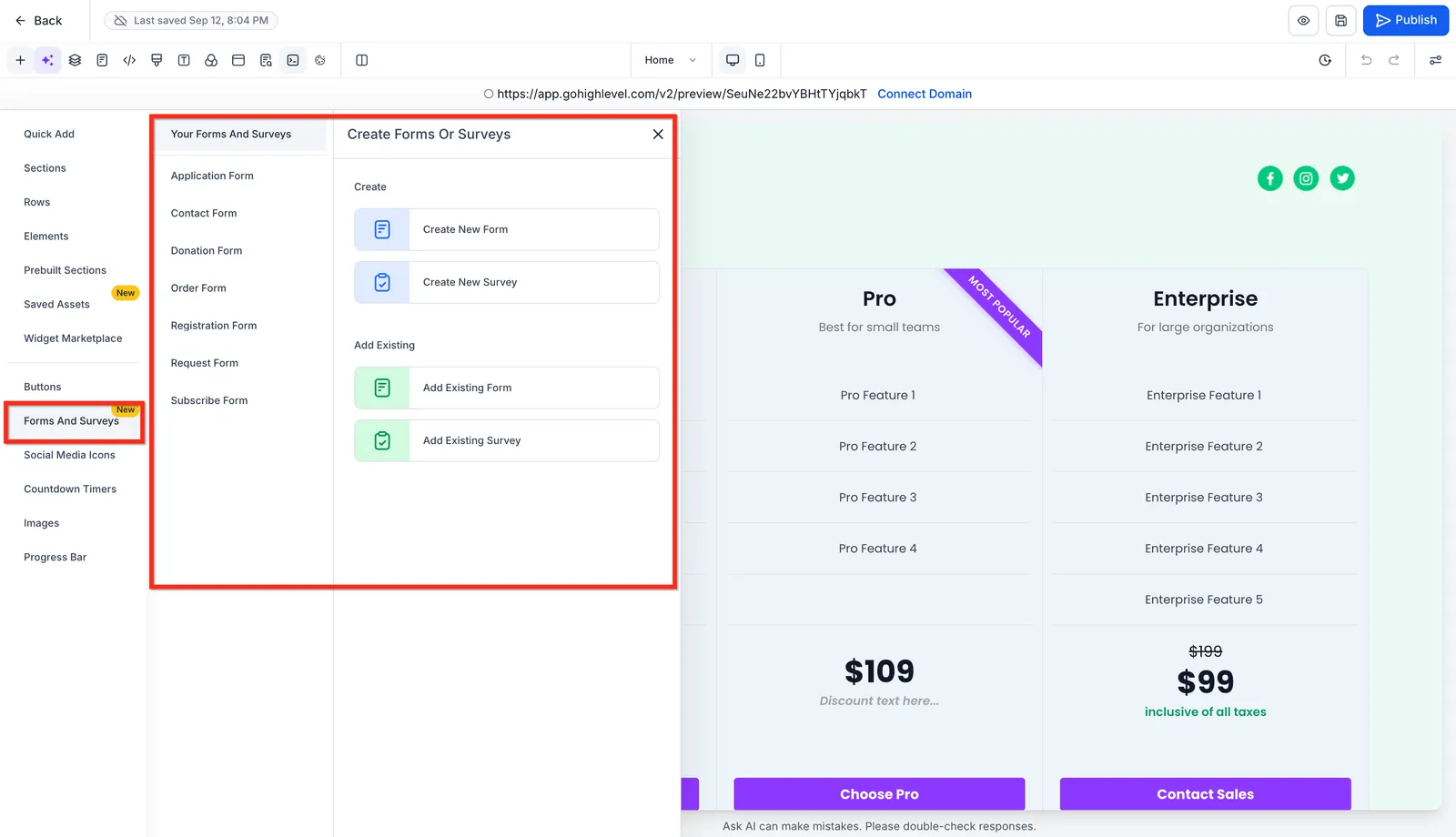Select the $109 Pro price text
Image resolution: width=1456 pixels, height=837 pixels.
point(879,671)
